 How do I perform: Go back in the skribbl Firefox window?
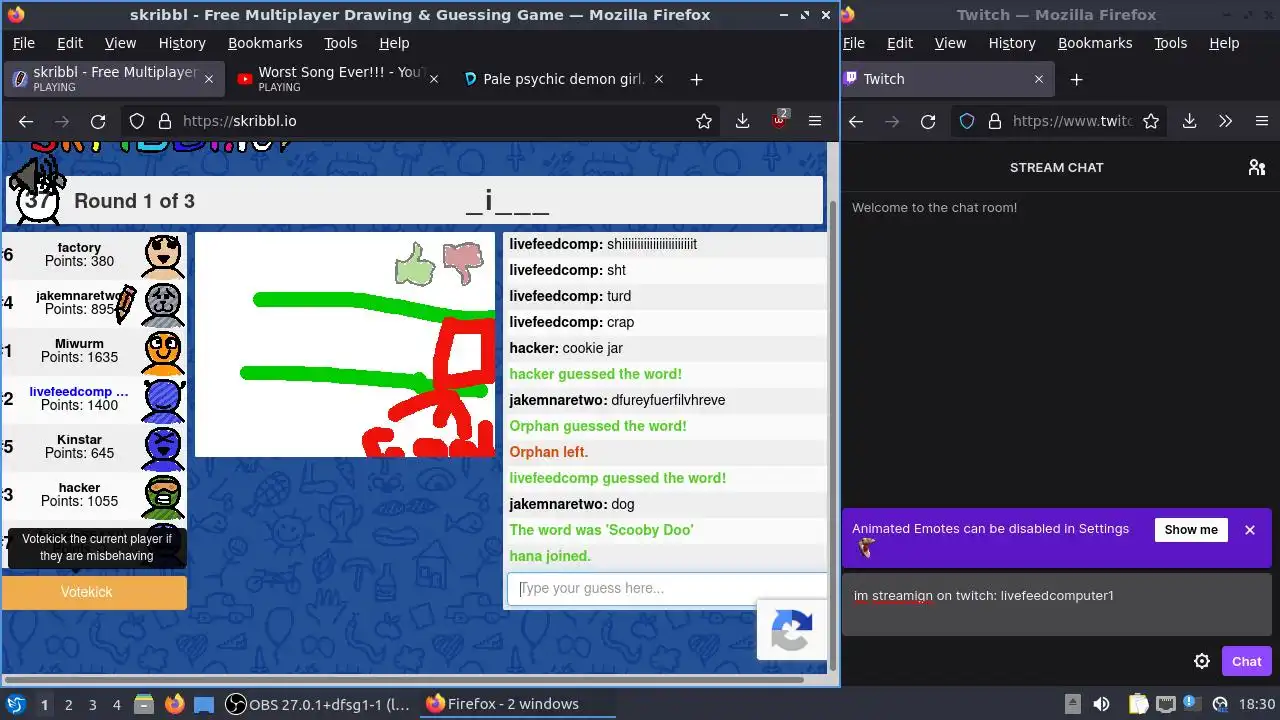tap(26, 121)
